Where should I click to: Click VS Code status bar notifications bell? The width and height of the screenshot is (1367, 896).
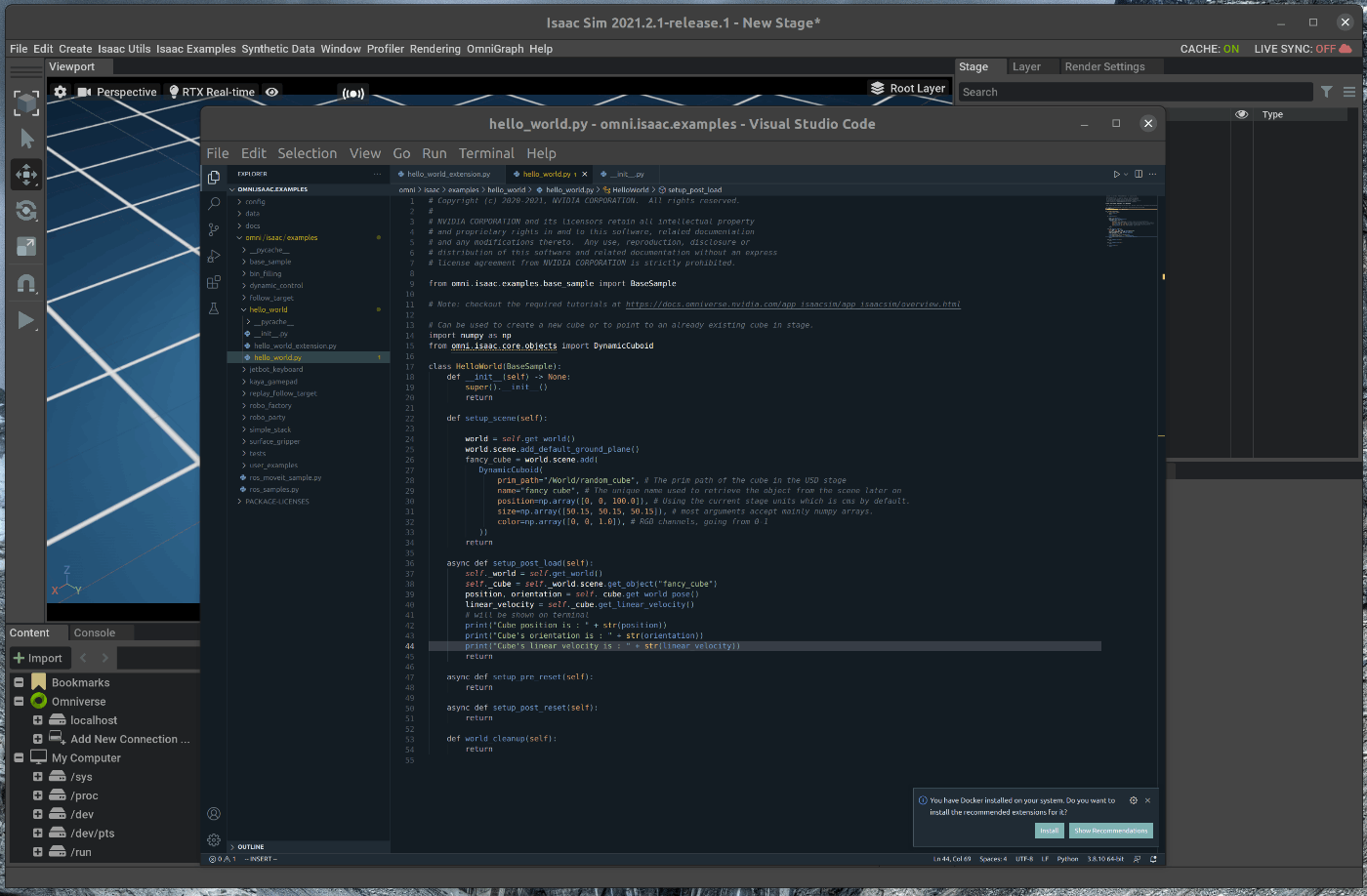[x=1153, y=859]
